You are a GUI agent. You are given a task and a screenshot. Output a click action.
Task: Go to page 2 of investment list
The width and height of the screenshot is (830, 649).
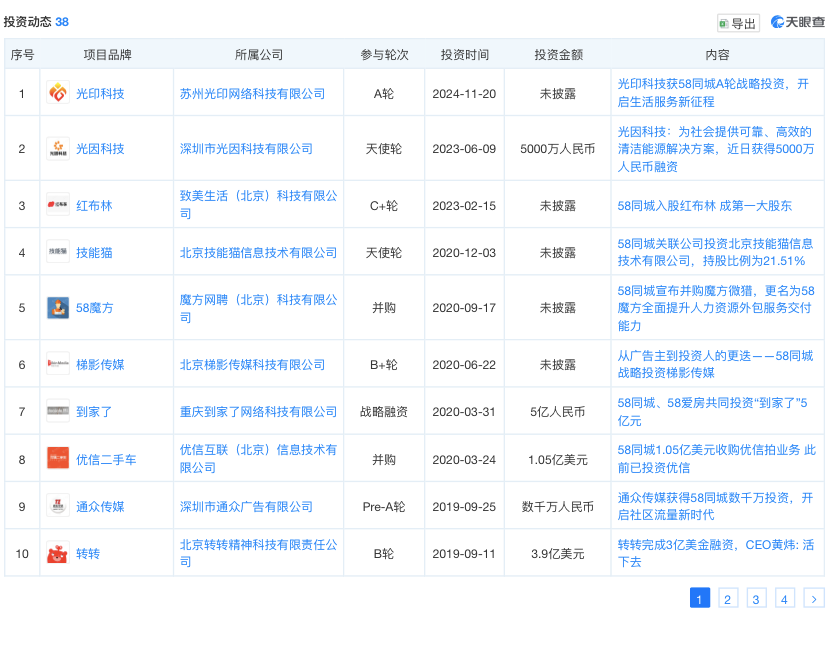728,598
